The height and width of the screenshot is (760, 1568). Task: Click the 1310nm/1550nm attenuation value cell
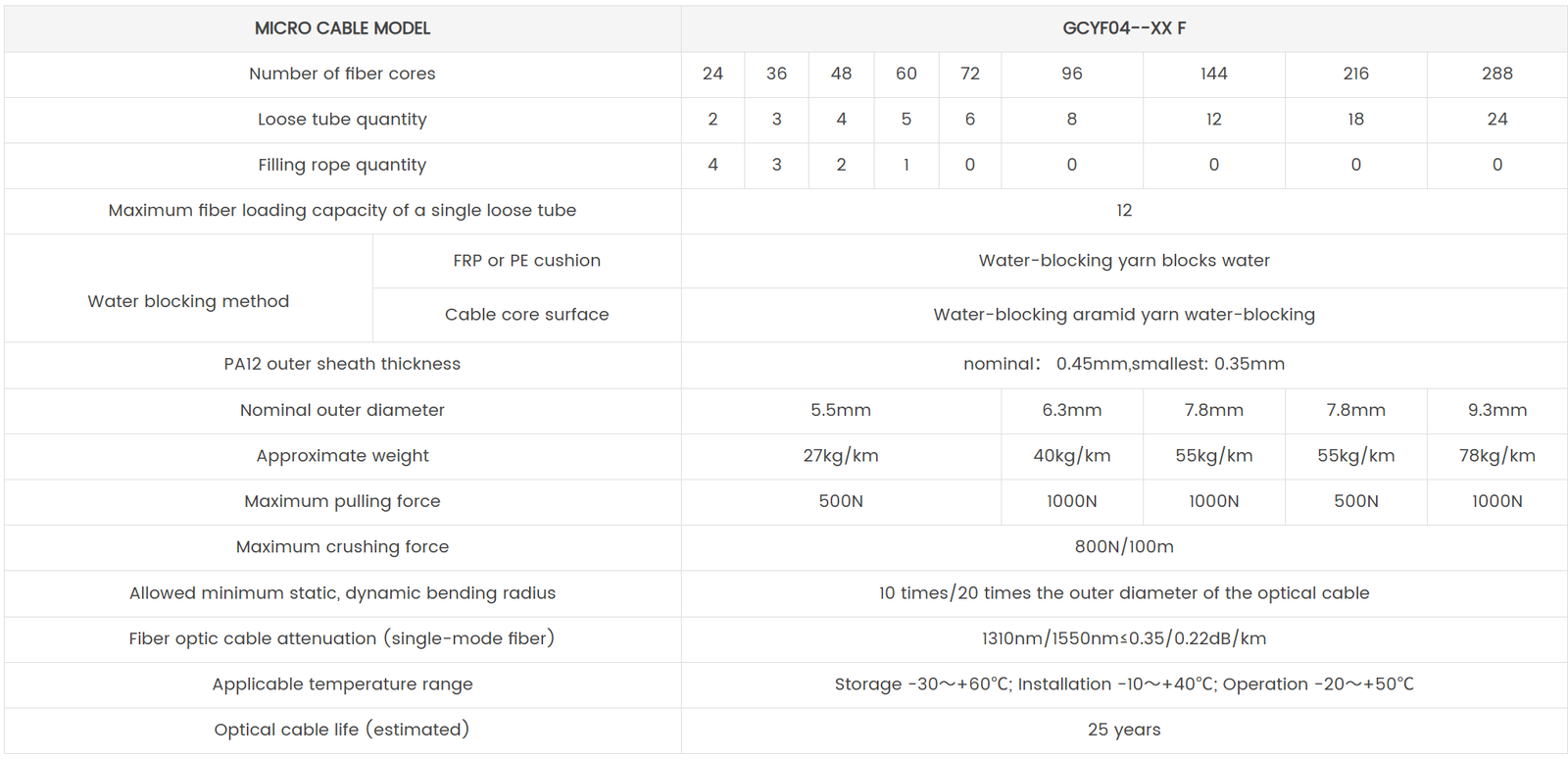(1124, 638)
